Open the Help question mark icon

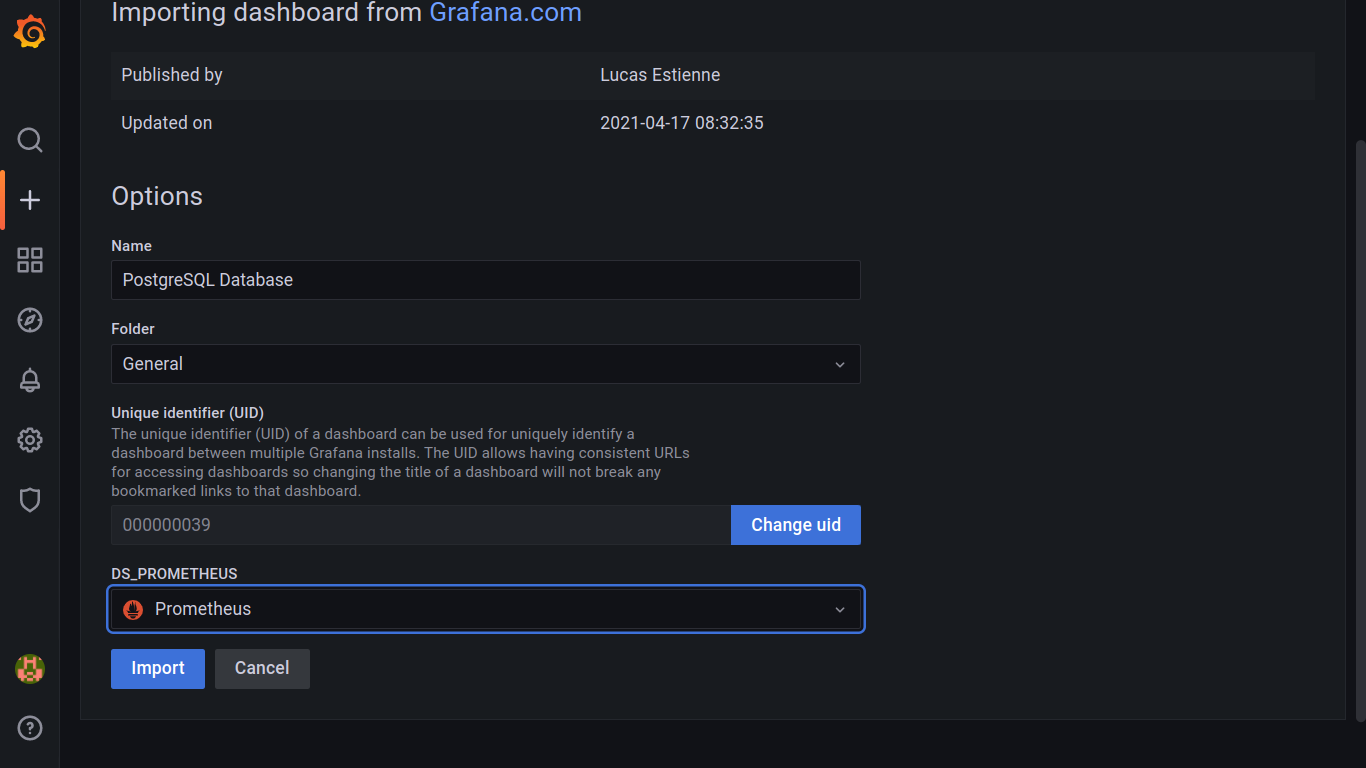pyautogui.click(x=30, y=728)
